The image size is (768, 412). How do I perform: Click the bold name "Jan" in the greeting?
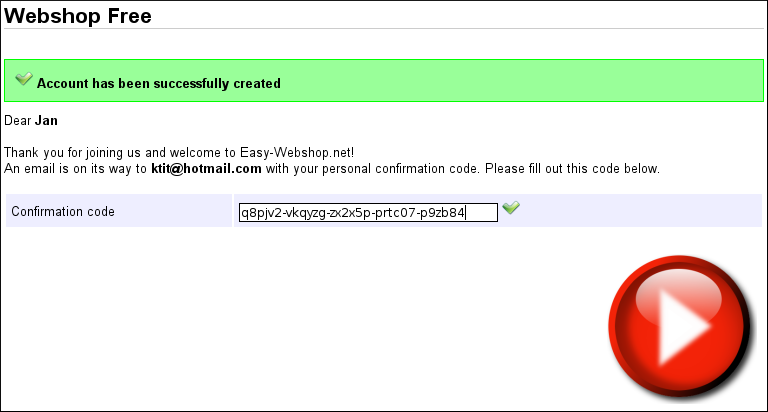tap(46, 121)
